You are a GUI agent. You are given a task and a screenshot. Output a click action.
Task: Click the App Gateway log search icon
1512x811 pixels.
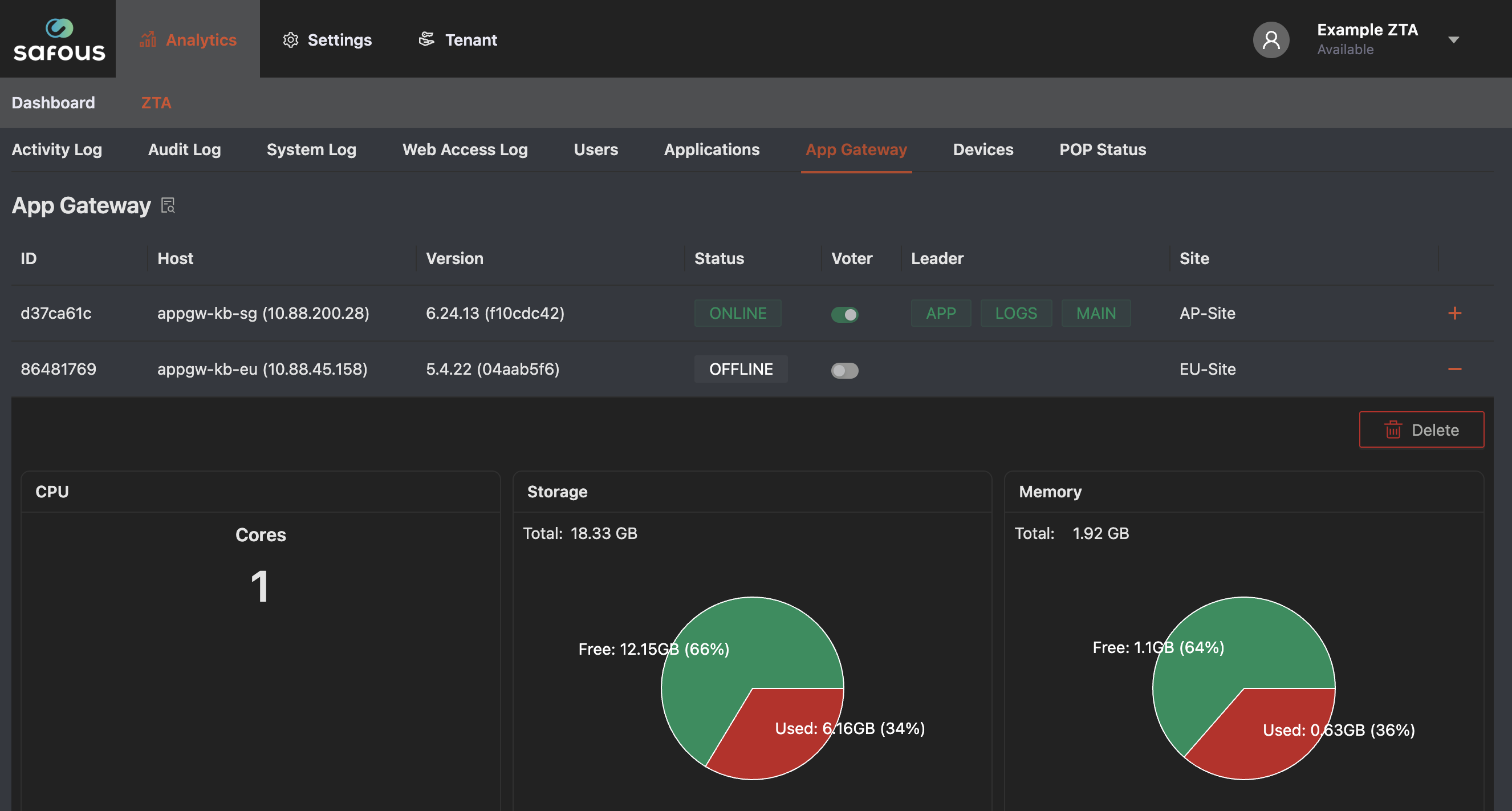[x=168, y=205]
